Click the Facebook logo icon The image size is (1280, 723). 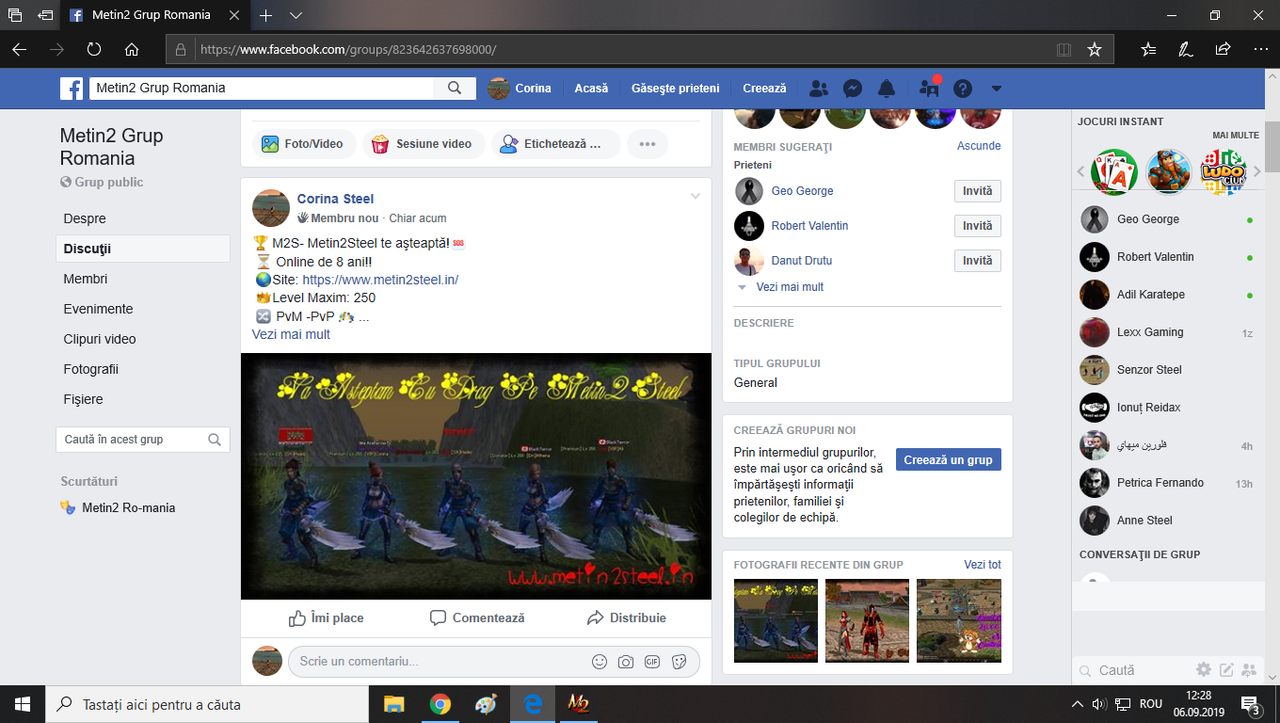point(72,88)
